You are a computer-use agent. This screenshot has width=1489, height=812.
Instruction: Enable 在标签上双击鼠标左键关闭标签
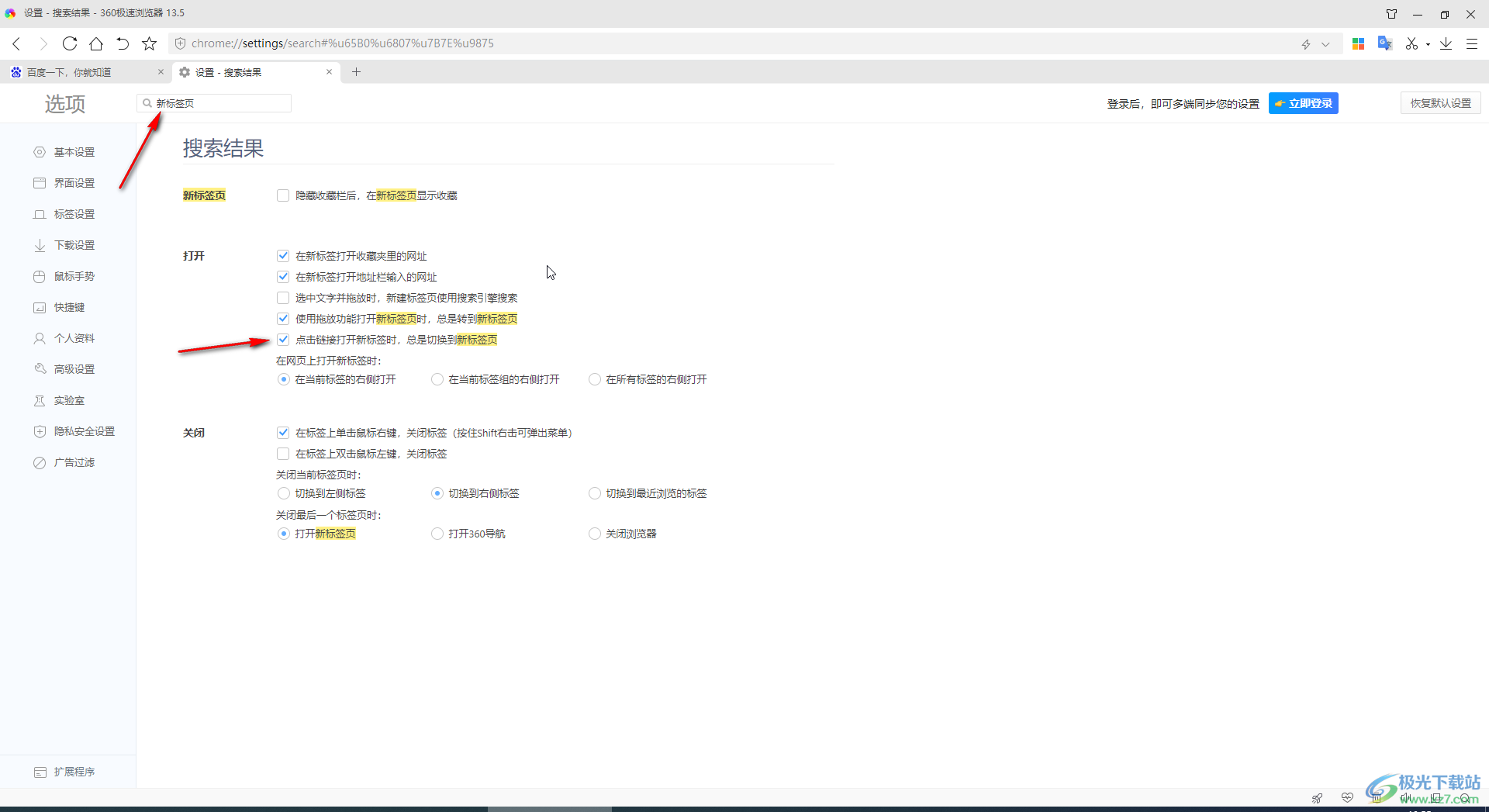tap(283, 454)
